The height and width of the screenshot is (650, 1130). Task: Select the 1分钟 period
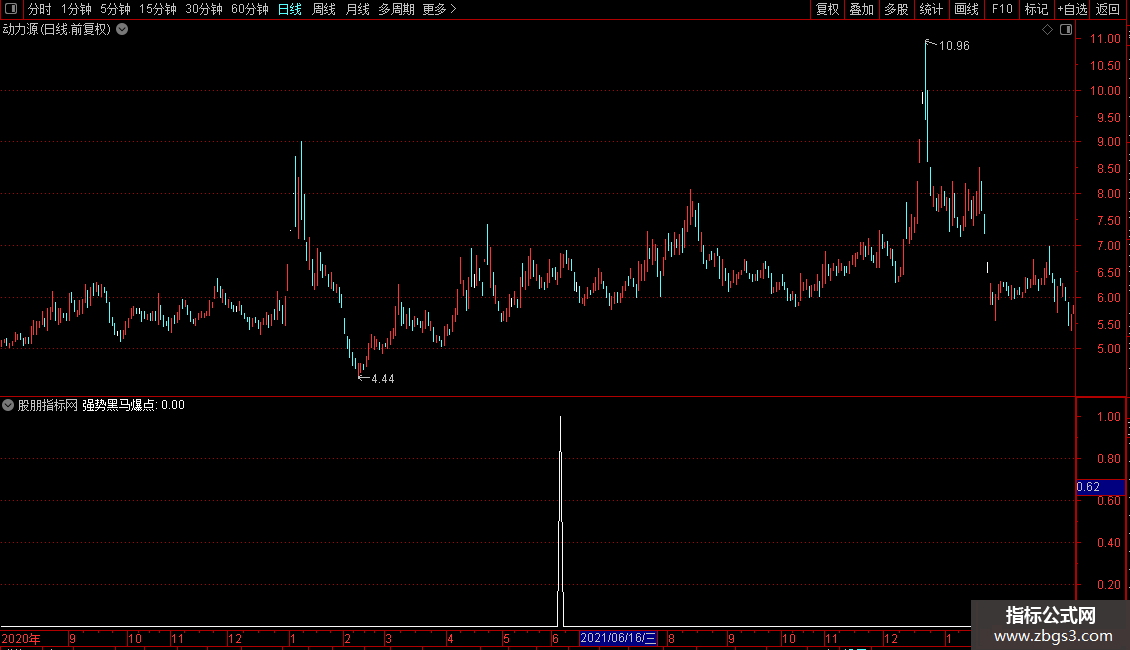point(76,9)
